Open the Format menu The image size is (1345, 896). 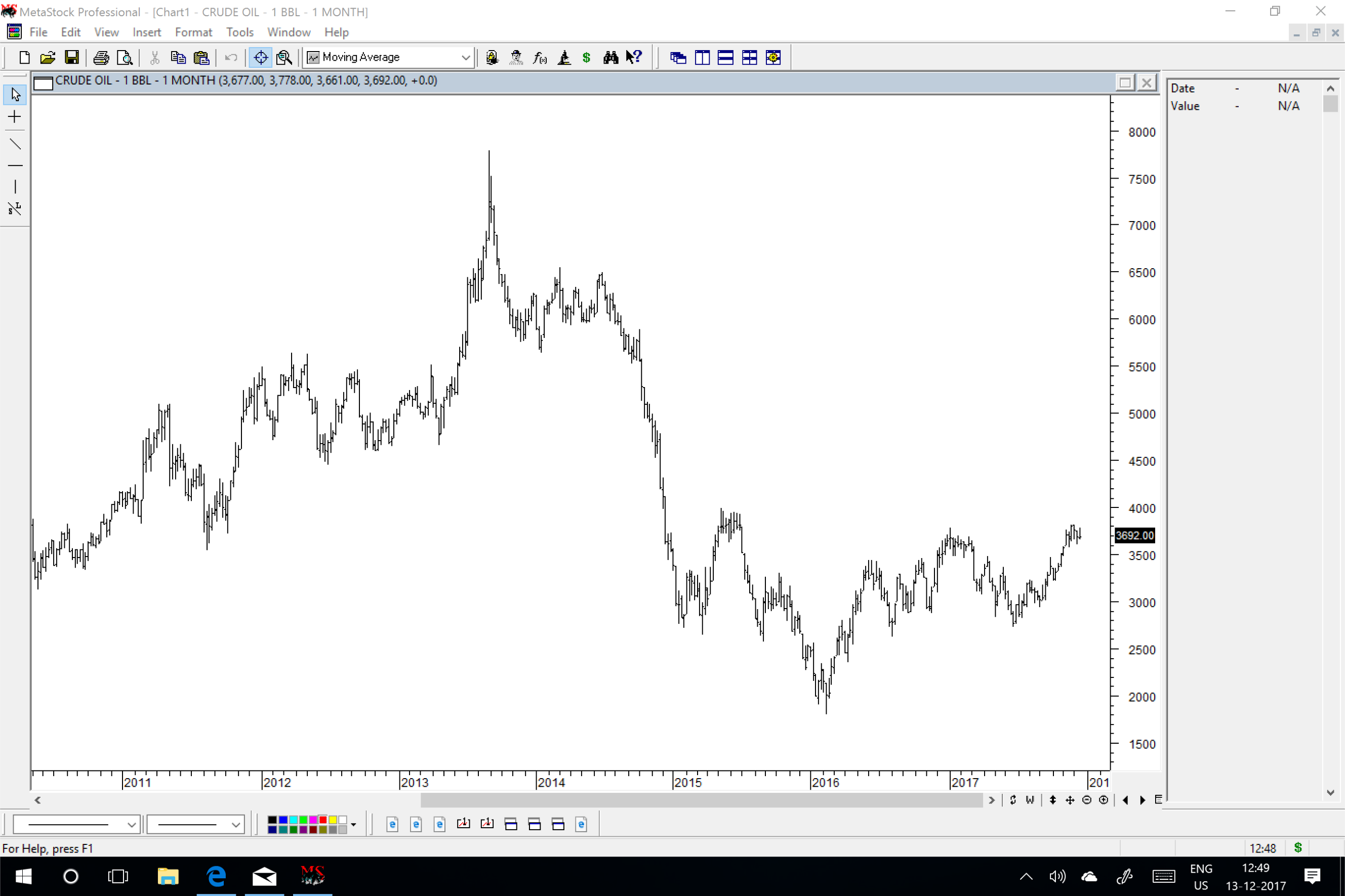coord(193,32)
